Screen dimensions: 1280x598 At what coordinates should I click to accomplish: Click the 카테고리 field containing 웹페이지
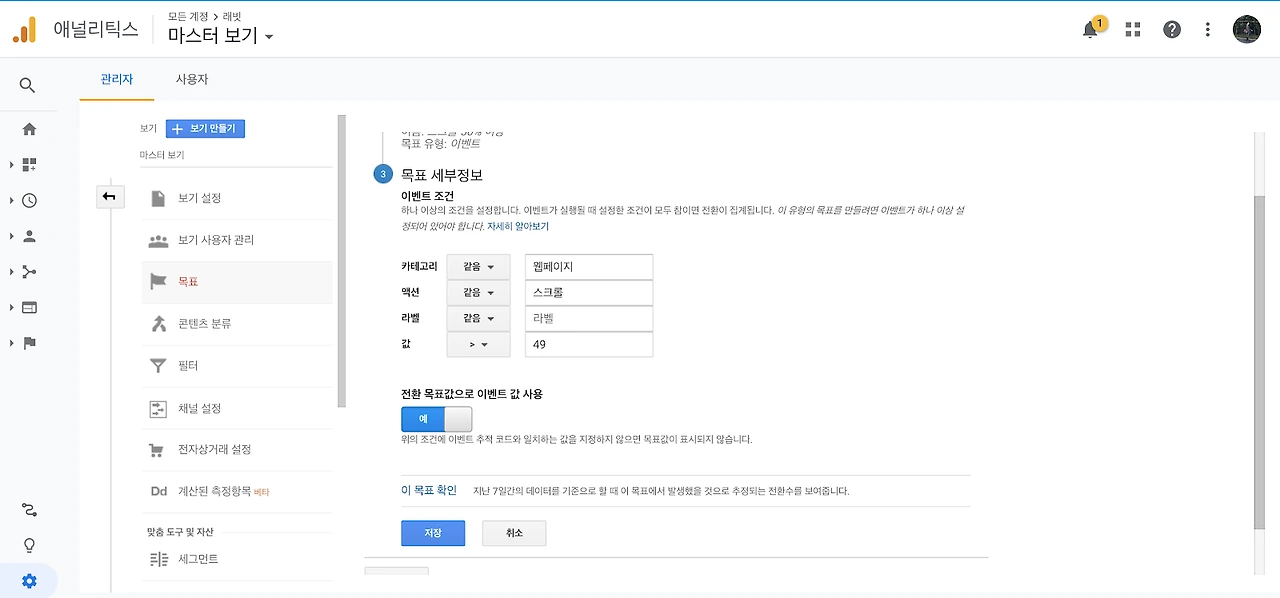pyautogui.click(x=589, y=267)
